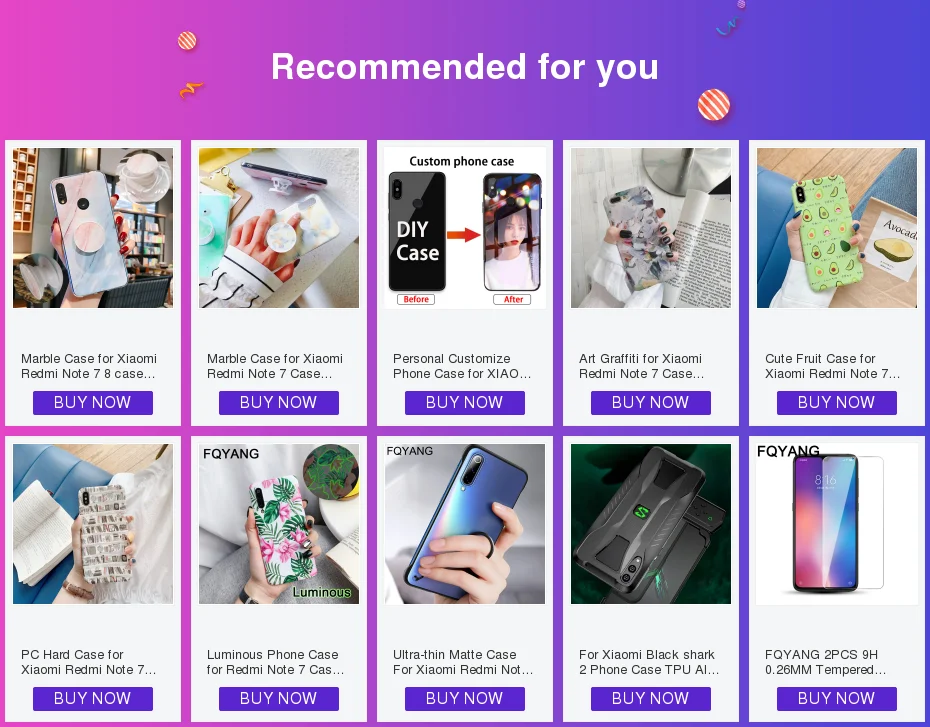The image size is (930, 727).
Task: Open the tempered glass screen protector image
Action: pyautogui.click(x=836, y=524)
